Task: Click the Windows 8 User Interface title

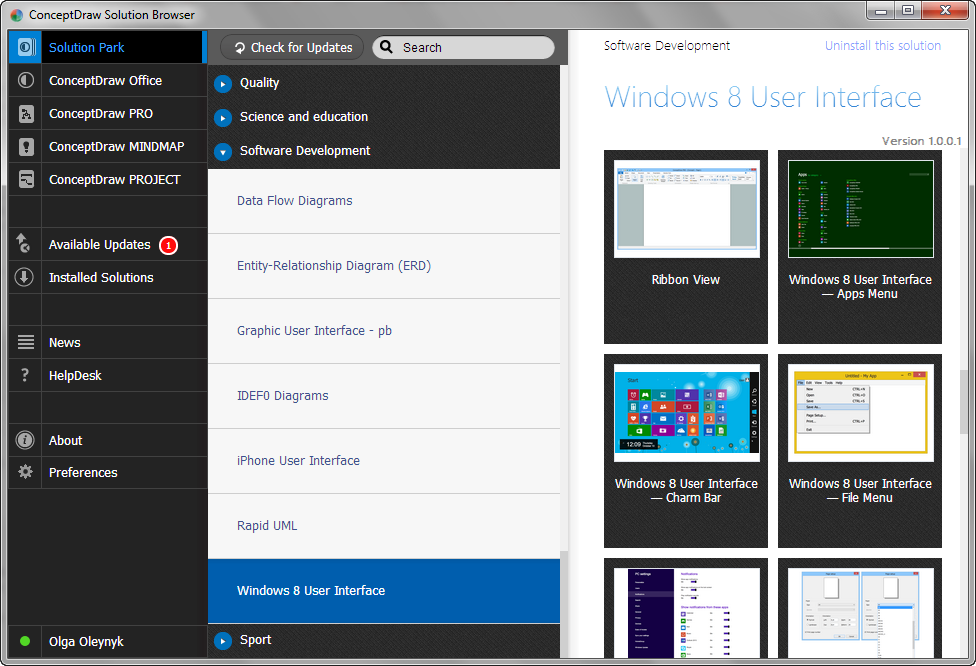Action: (x=762, y=97)
